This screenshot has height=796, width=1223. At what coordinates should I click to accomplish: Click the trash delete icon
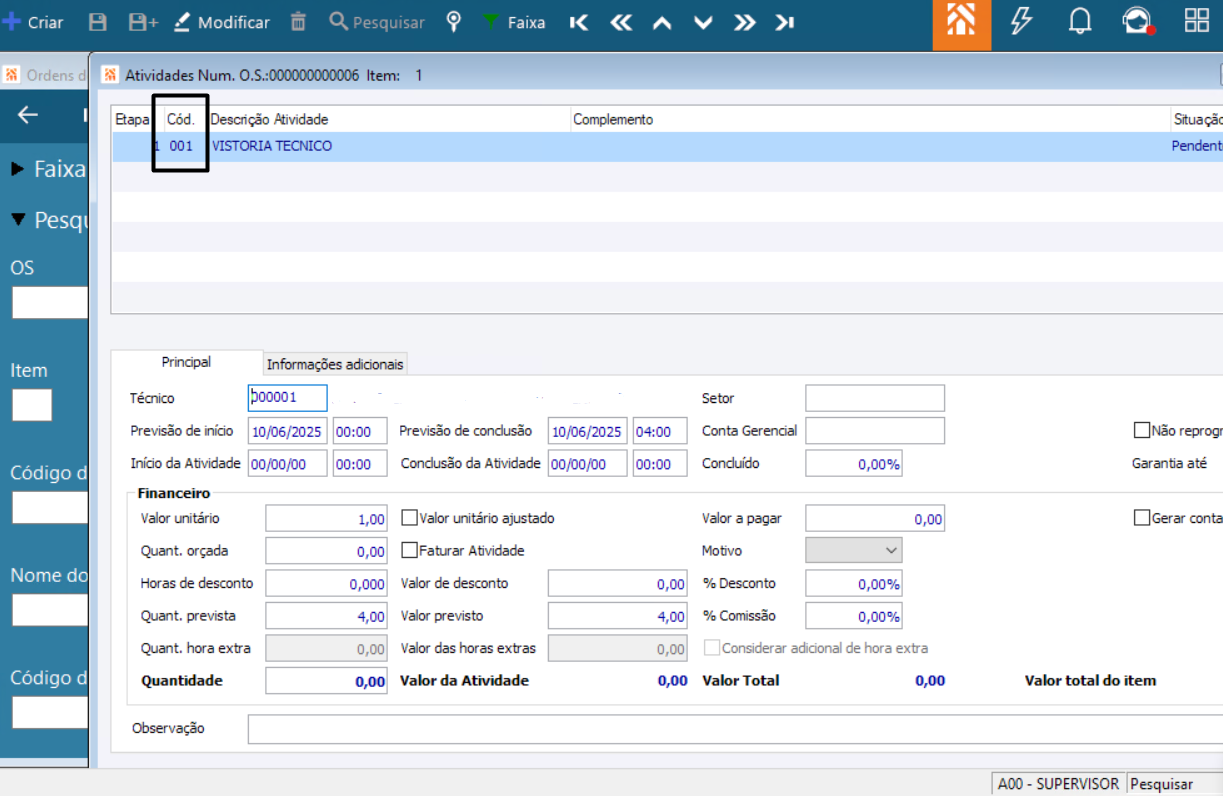298,22
